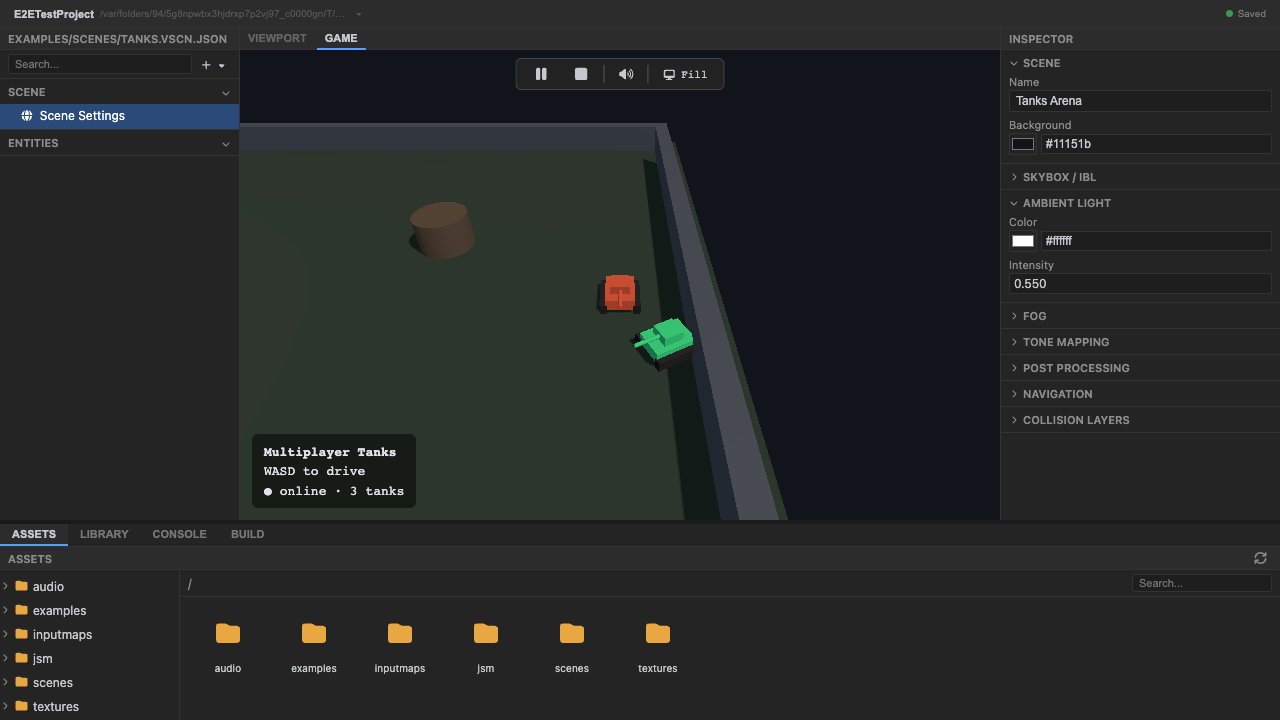Select the Scene Settings globe icon
This screenshot has width=1280, height=720.
coord(27,116)
